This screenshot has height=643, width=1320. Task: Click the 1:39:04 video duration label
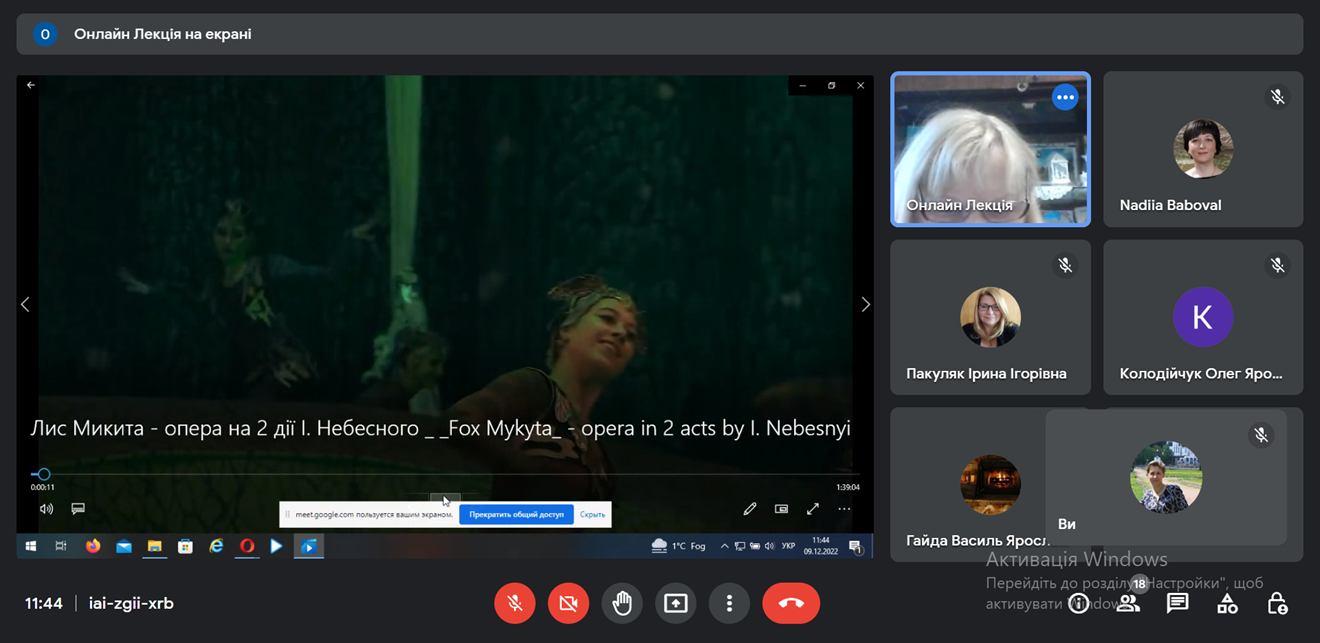(848, 487)
